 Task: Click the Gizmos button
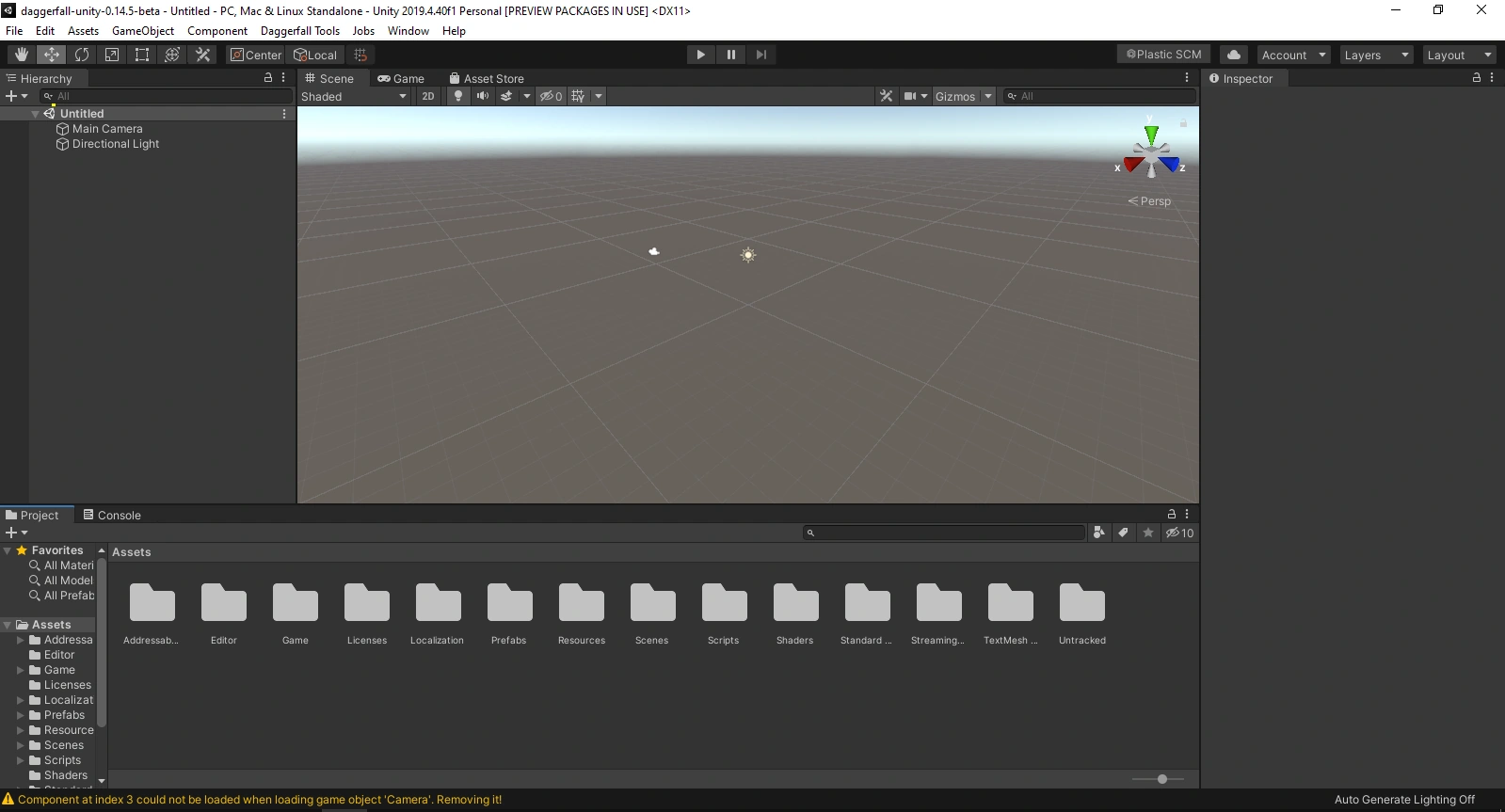(955, 96)
